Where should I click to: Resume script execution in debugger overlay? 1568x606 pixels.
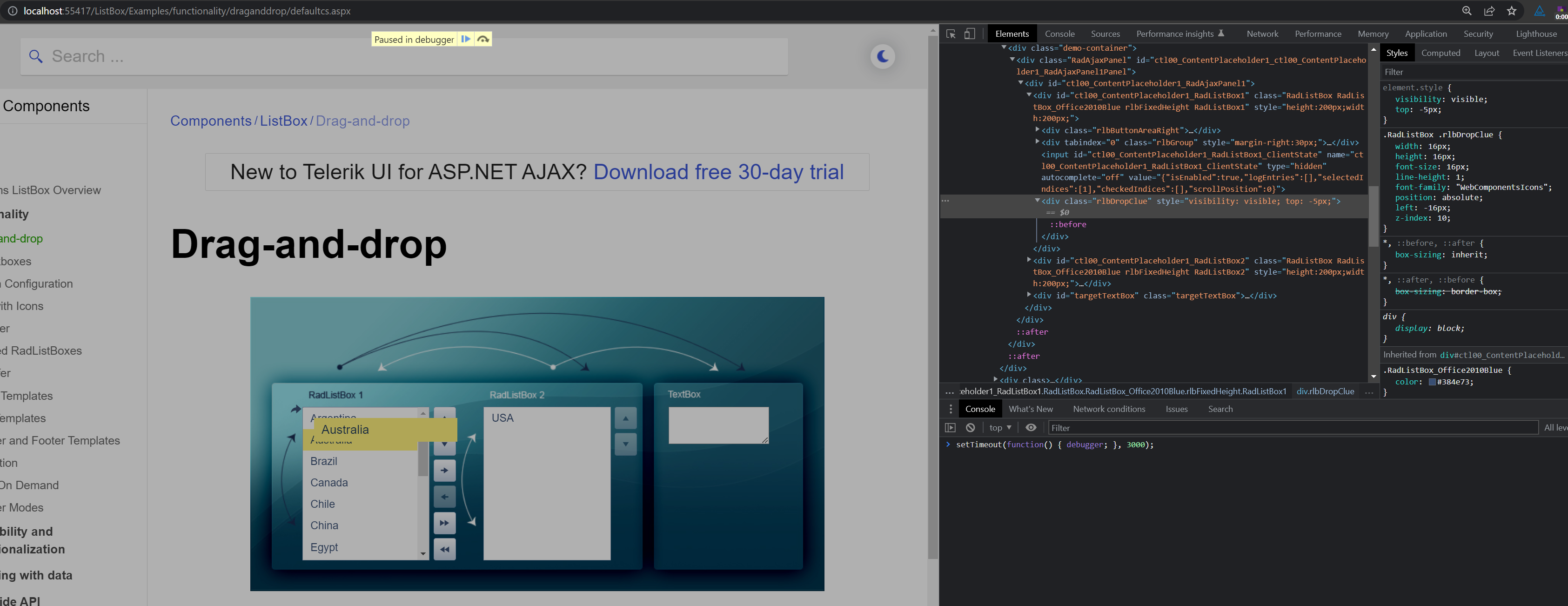tap(466, 39)
